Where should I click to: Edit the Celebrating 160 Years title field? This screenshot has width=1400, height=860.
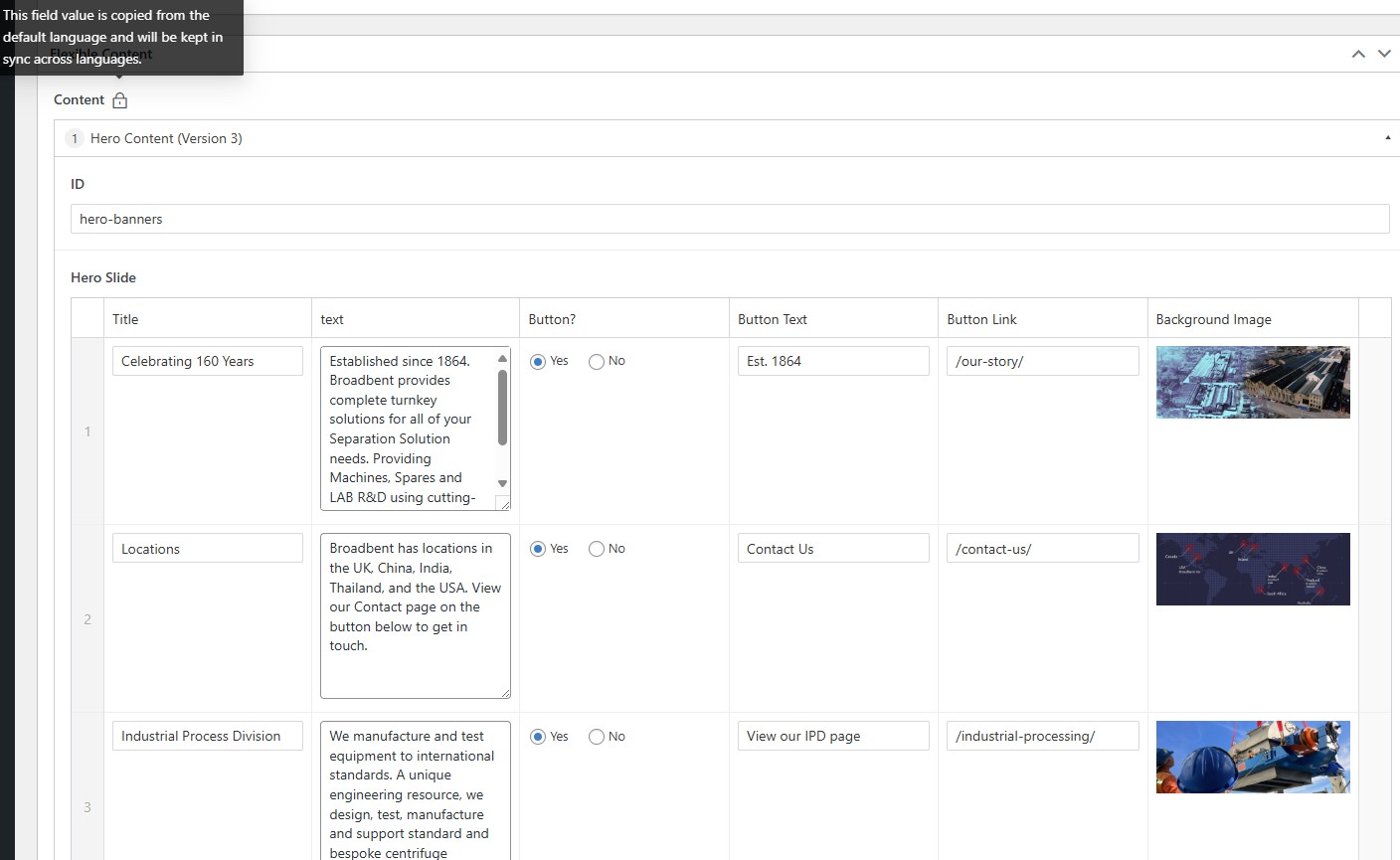(x=208, y=361)
